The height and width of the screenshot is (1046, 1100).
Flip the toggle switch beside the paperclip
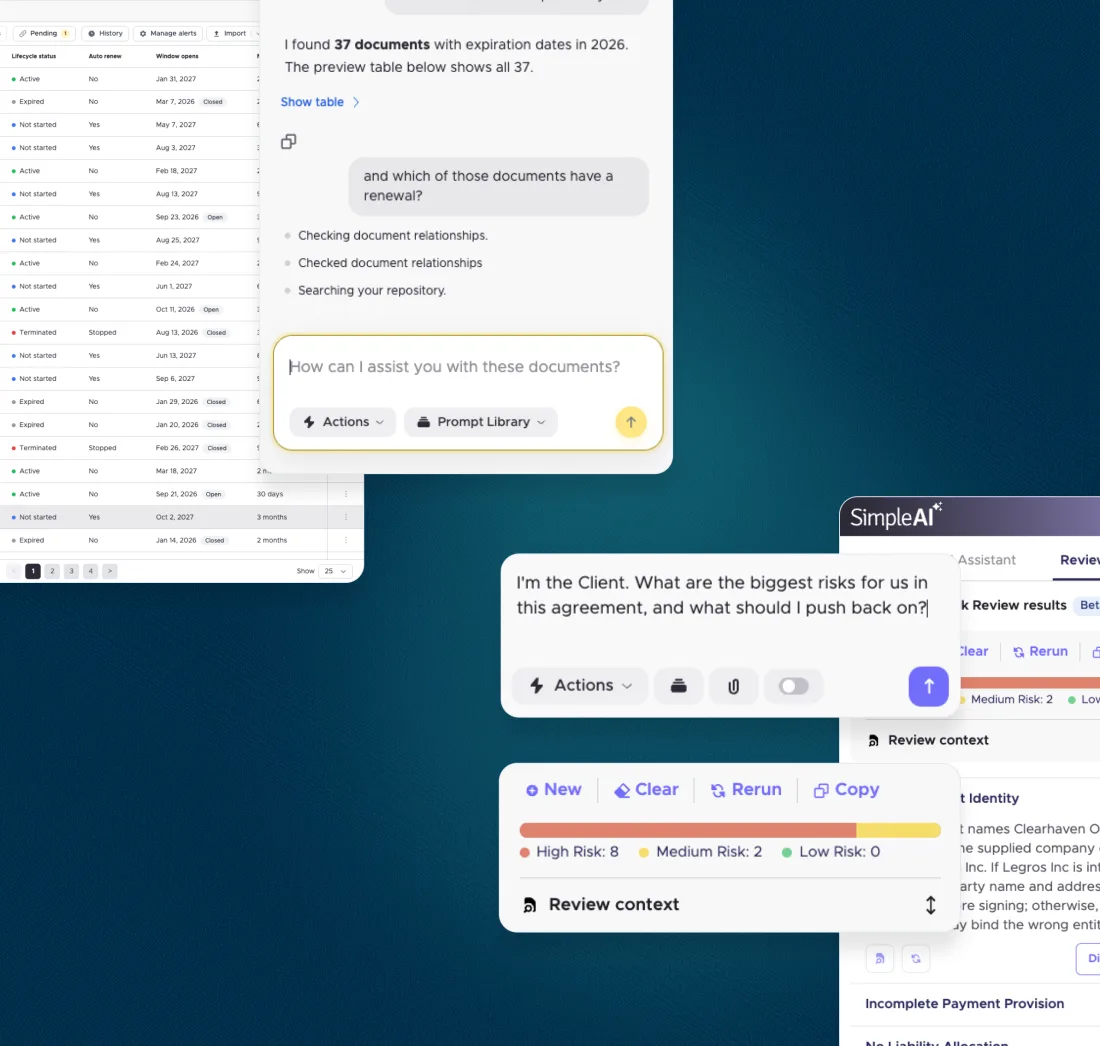point(793,685)
